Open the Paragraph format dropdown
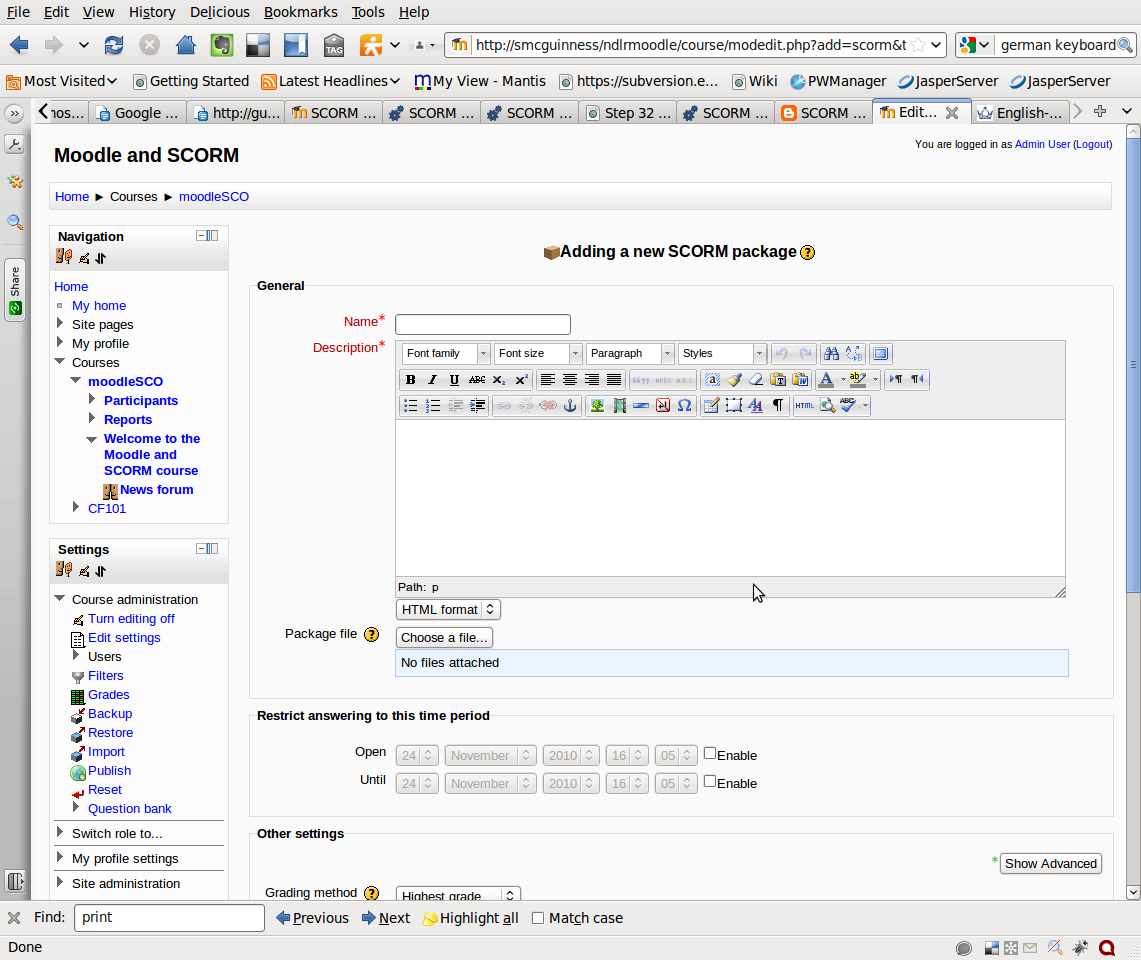 pyautogui.click(x=629, y=354)
